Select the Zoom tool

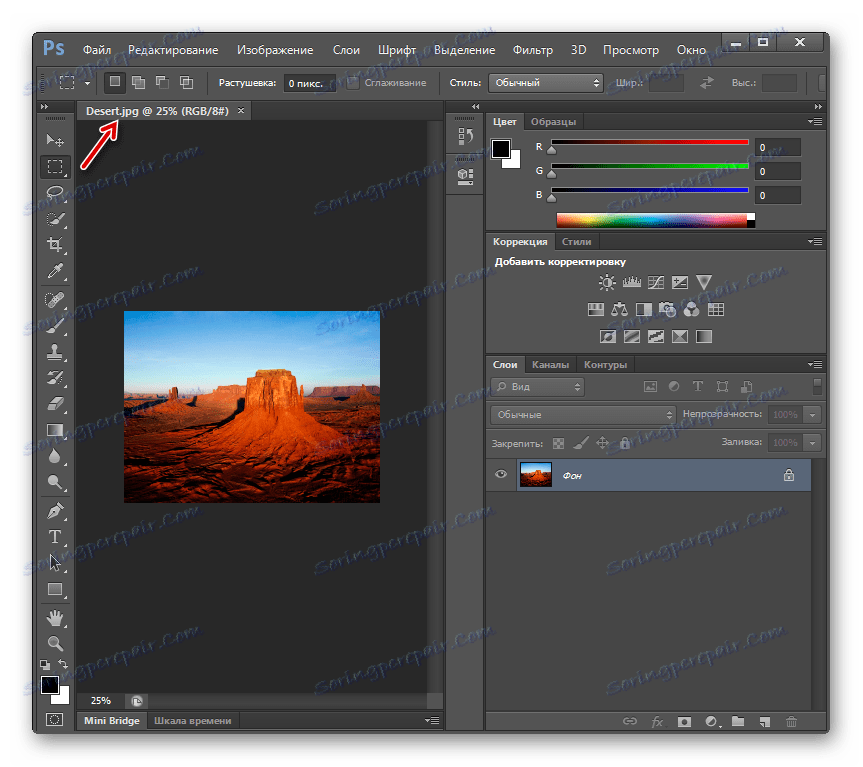pos(54,643)
